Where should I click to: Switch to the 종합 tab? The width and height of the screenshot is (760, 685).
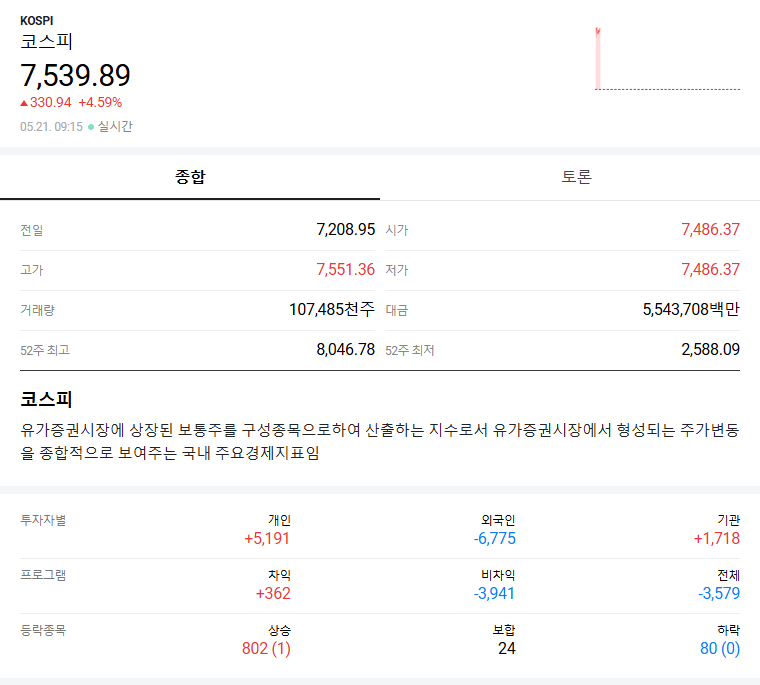coord(190,177)
